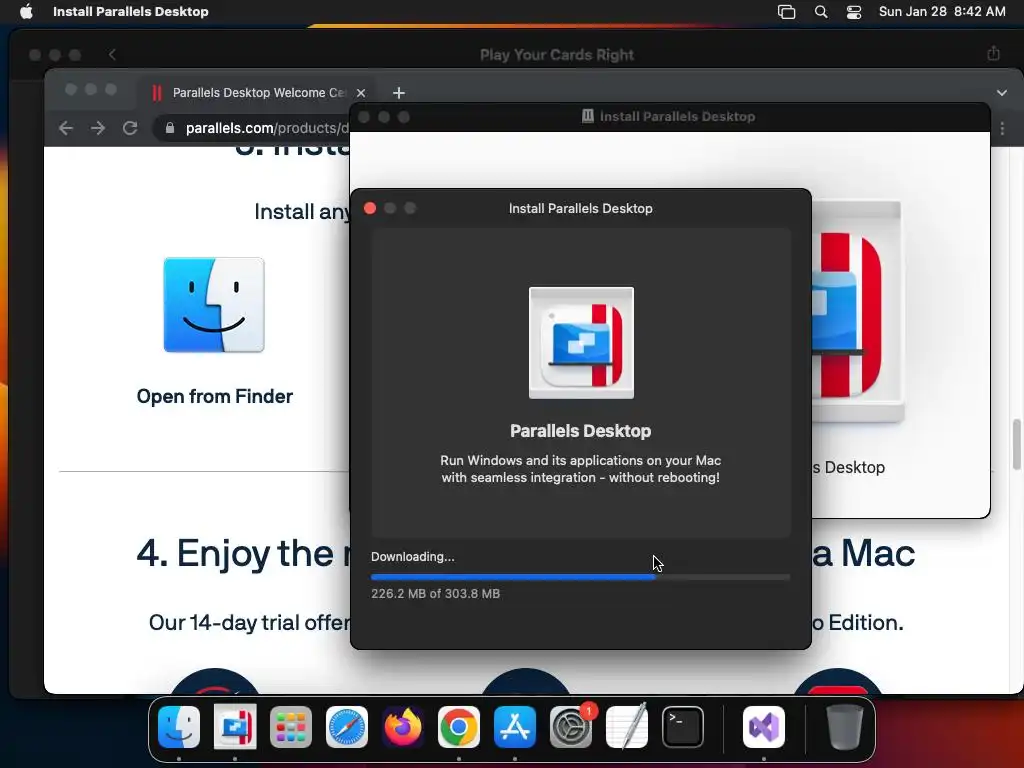1024x768 pixels.
Task: Open Stage Manager window icon in menu bar
Action: point(786,12)
